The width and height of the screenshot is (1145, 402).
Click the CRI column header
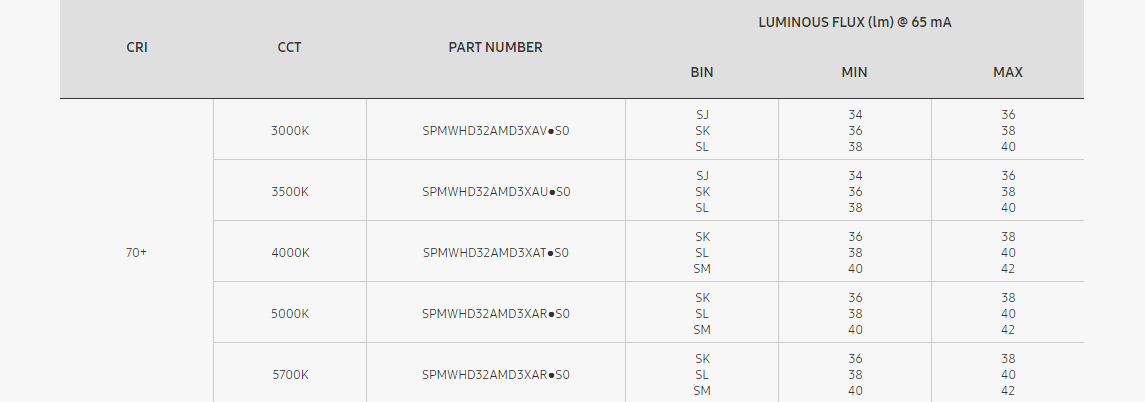click(x=137, y=47)
